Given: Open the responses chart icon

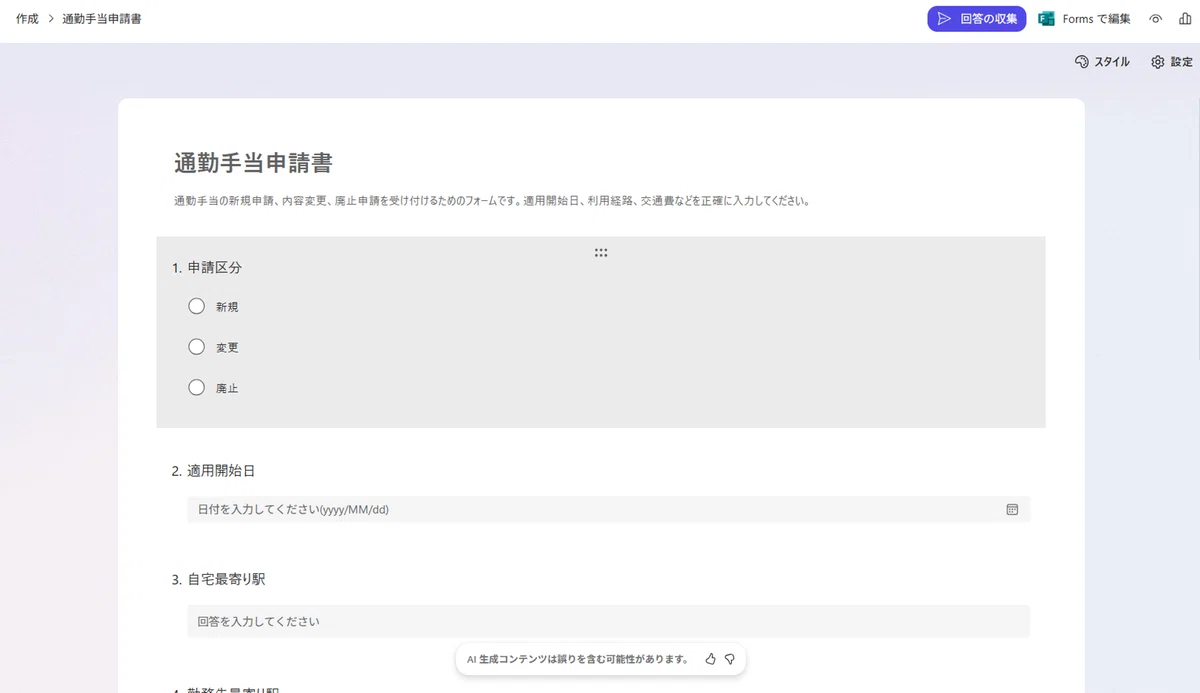Looking at the screenshot, I should pos(1185,19).
